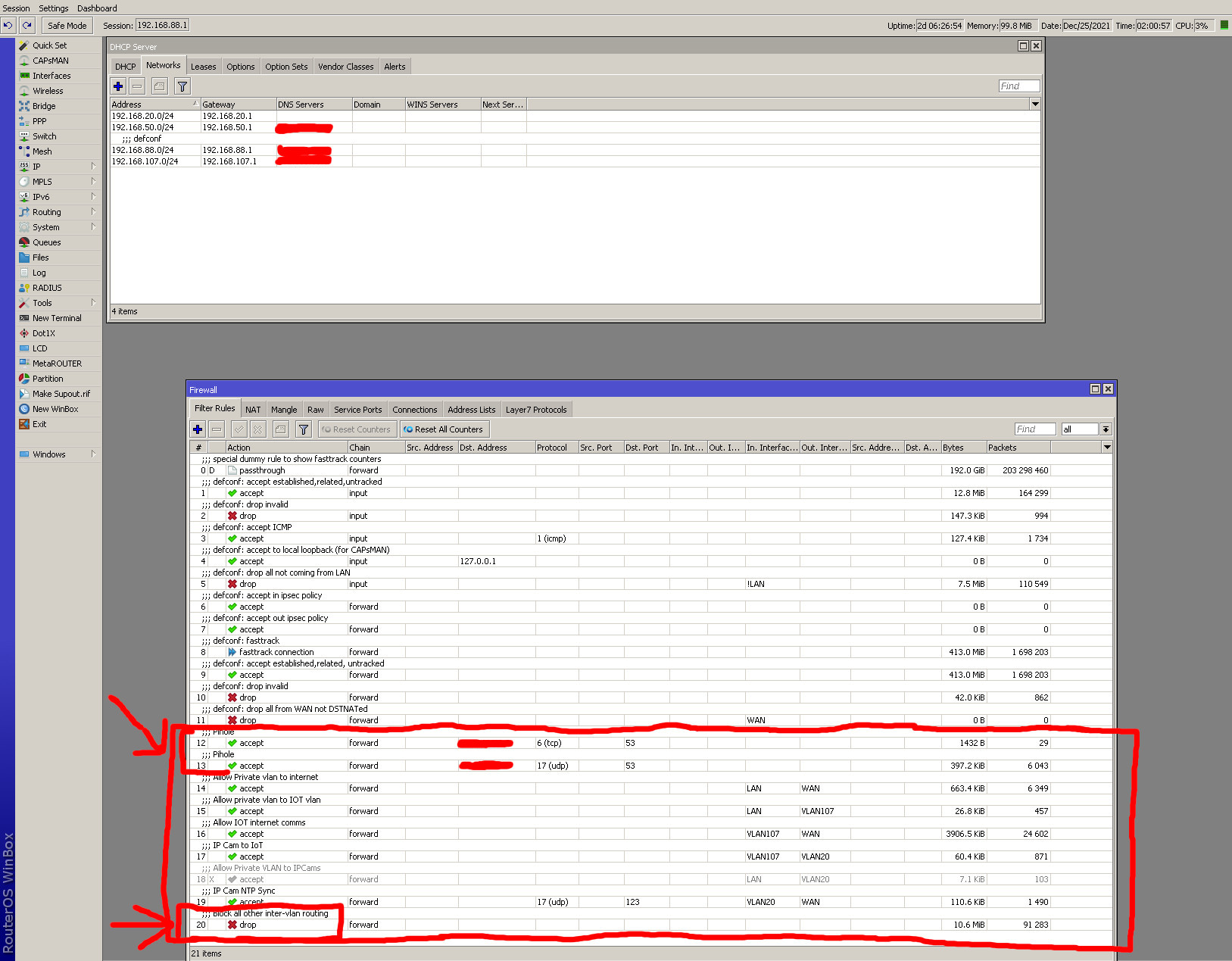Open DHCP Server column selector dropdown
The height and width of the screenshot is (961, 1232).
pos(1035,104)
